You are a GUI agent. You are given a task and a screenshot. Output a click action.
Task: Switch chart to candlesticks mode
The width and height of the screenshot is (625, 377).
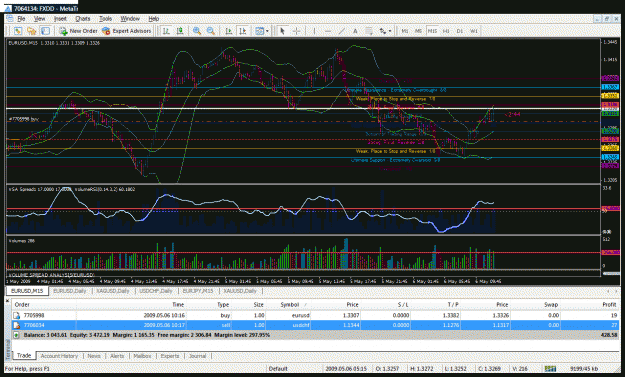pyautogui.click(x=180, y=31)
